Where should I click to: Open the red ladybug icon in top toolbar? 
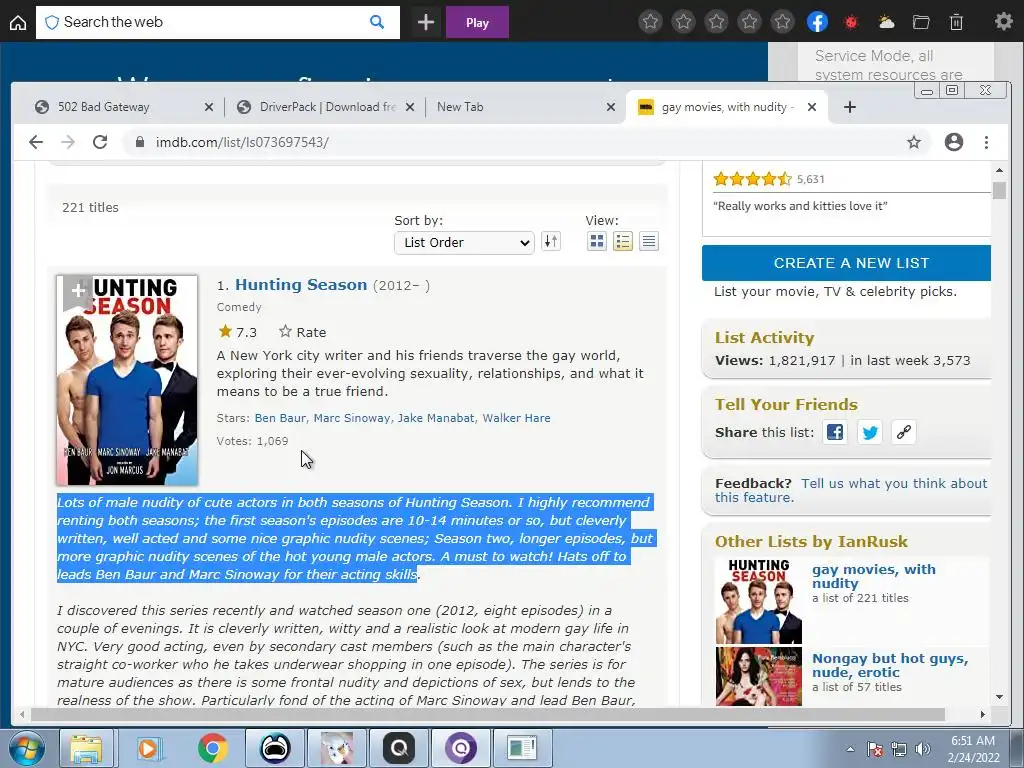click(x=850, y=23)
